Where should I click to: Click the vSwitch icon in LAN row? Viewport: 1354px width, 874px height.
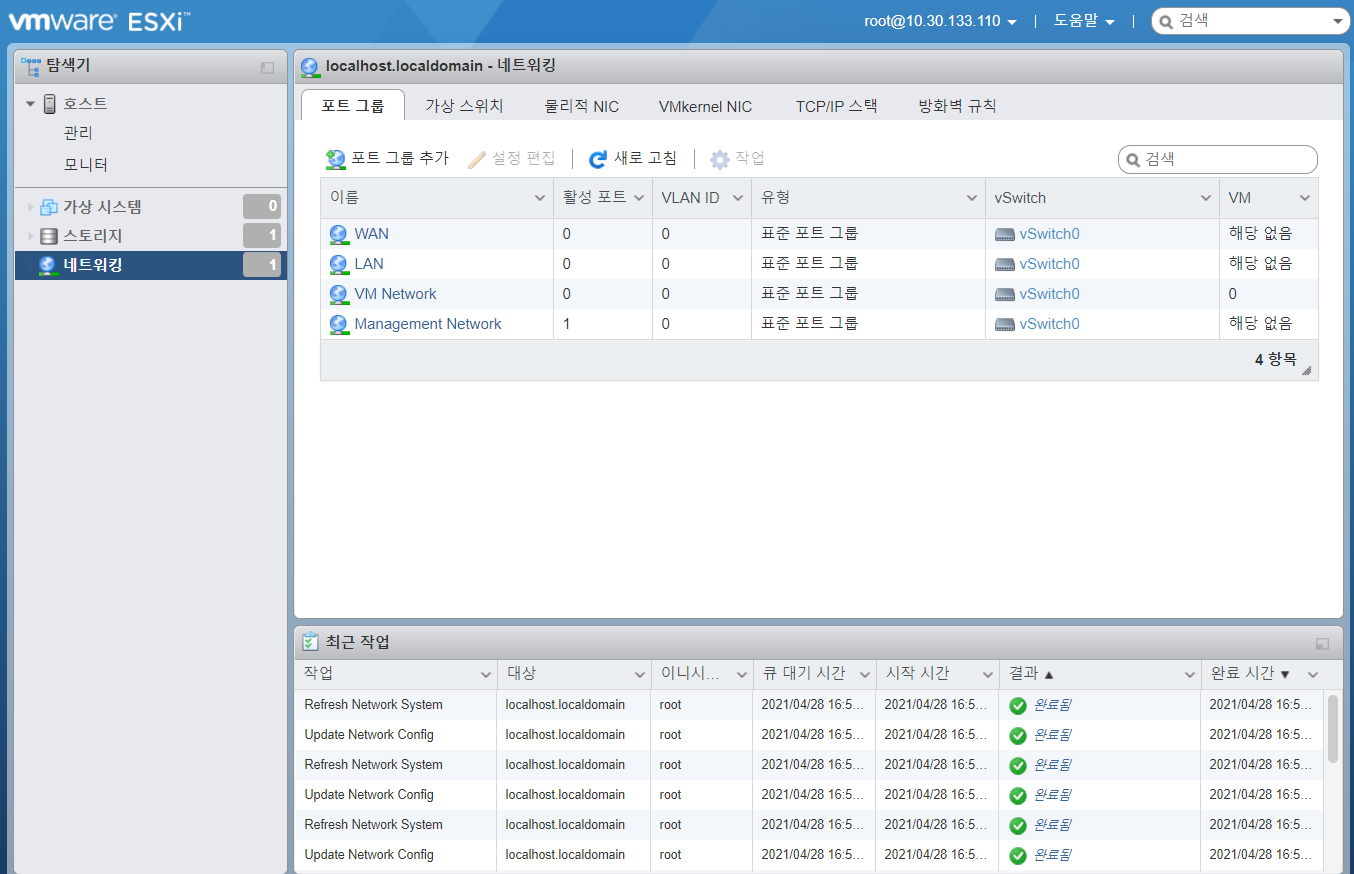(1005, 265)
